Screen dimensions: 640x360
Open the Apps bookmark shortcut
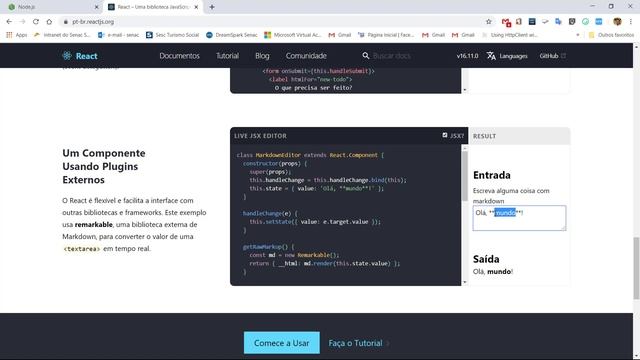point(17,35)
